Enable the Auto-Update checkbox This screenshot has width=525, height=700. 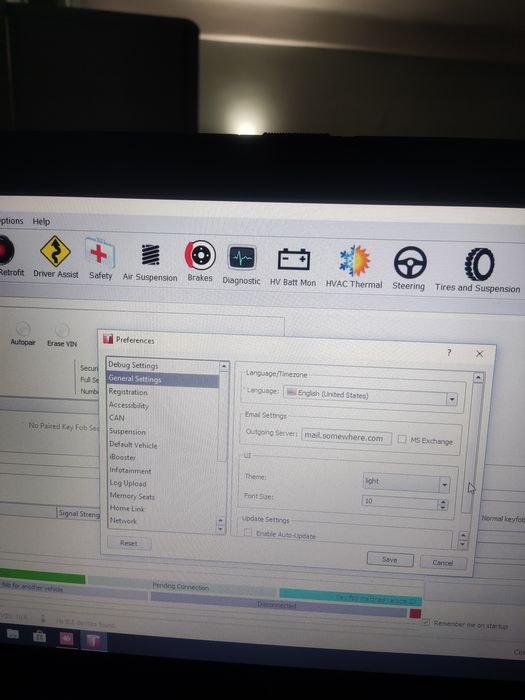point(248,532)
